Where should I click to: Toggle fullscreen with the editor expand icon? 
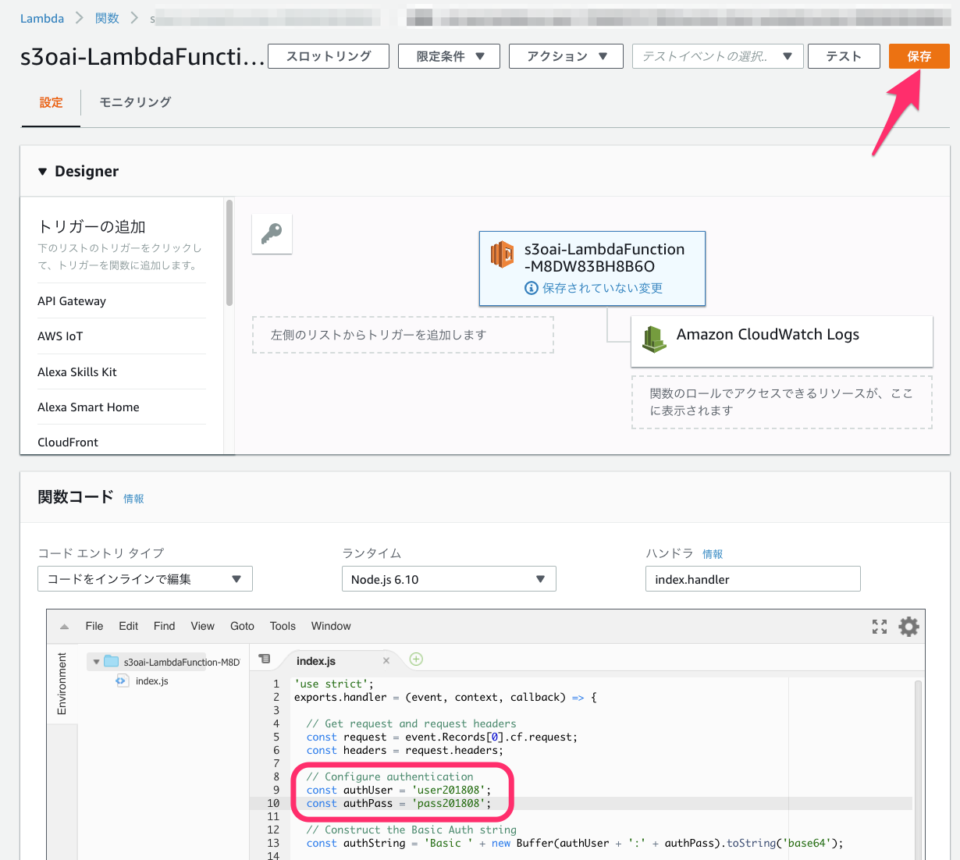(879, 626)
